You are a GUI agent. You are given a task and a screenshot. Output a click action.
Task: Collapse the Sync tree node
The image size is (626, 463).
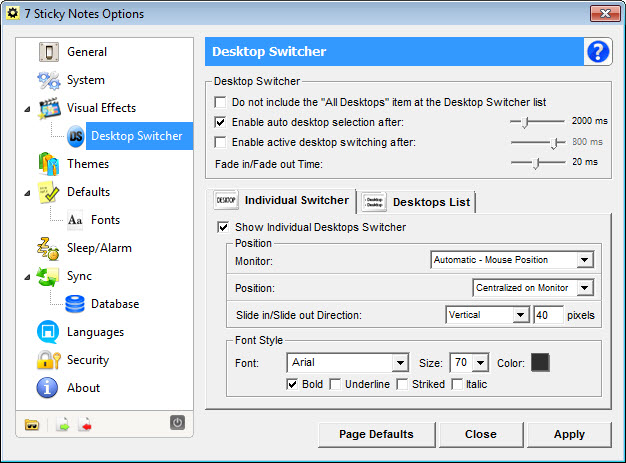[x=27, y=277]
